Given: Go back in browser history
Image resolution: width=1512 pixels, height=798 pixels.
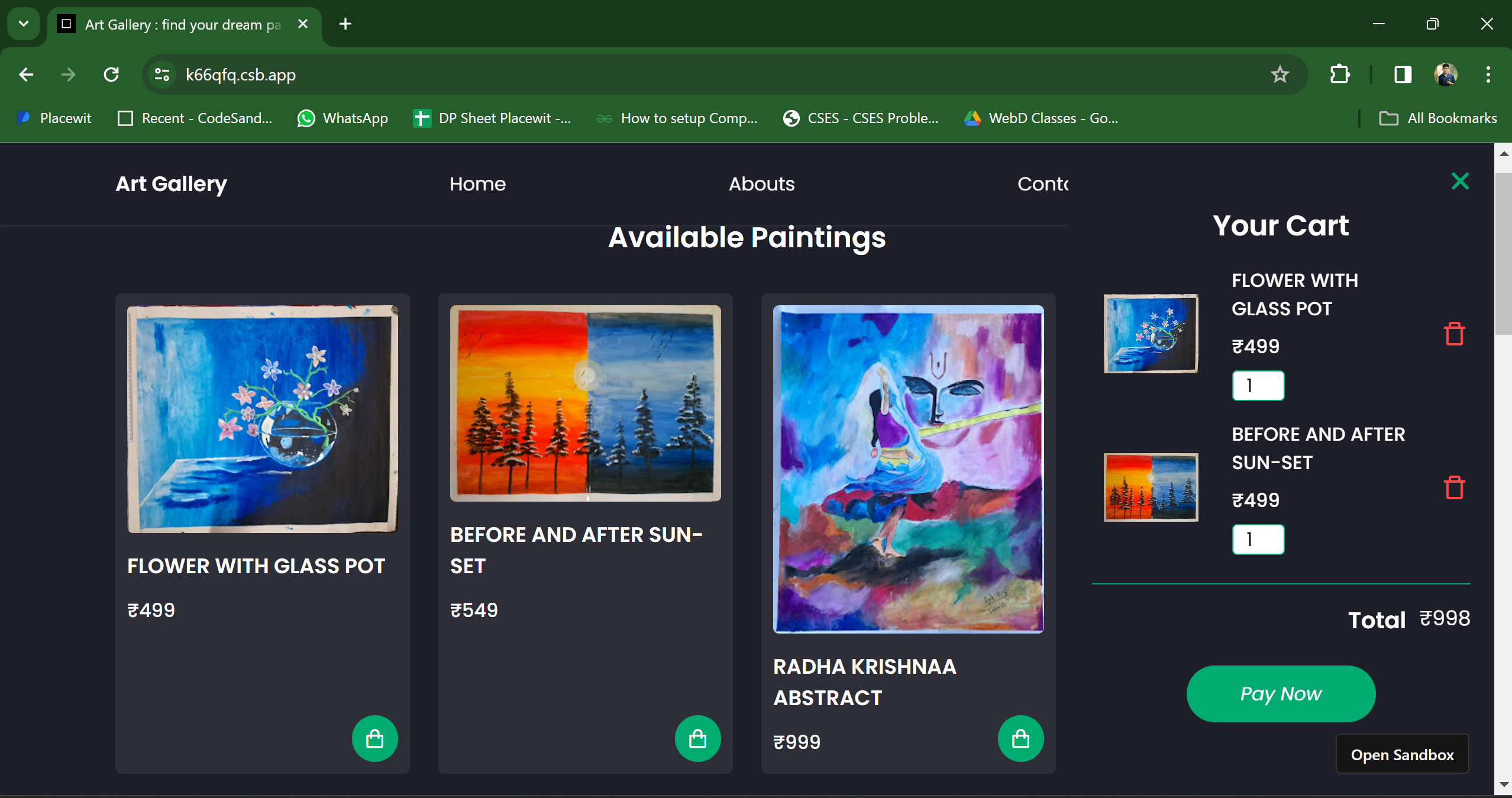Looking at the screenshot, I should pyautogui.click(x=26, y=75).
